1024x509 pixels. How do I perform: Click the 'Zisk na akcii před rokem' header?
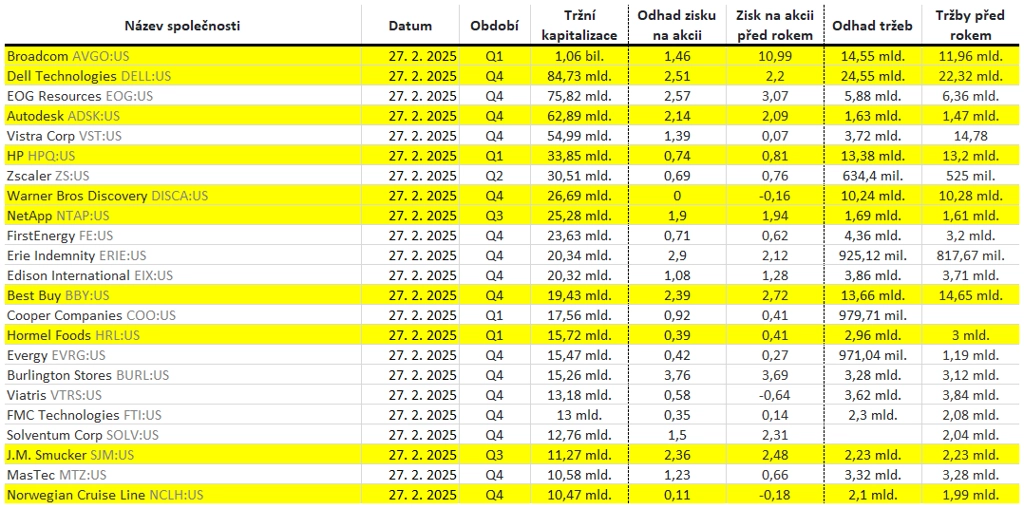coord(775,25)
